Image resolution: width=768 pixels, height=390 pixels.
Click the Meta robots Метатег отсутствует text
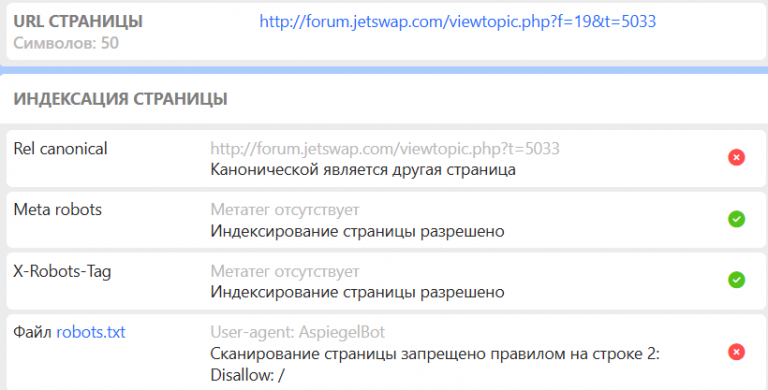(285, 210)
